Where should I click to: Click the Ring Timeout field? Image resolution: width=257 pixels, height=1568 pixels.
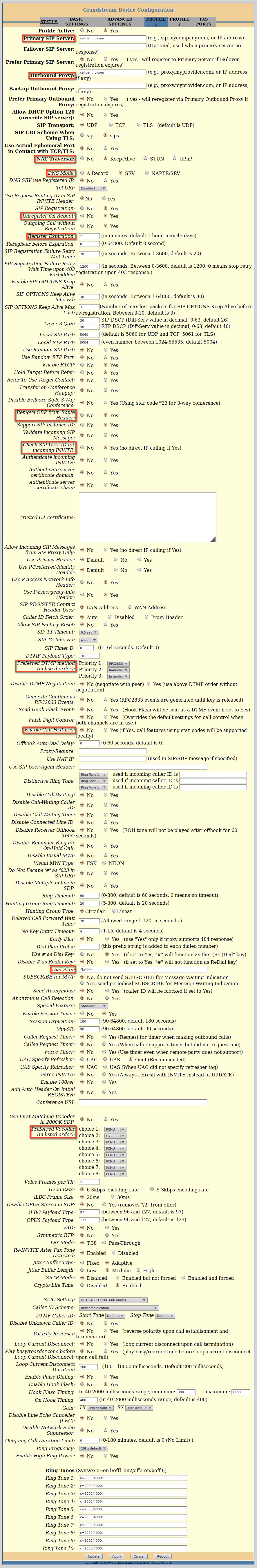click(90, 895)
